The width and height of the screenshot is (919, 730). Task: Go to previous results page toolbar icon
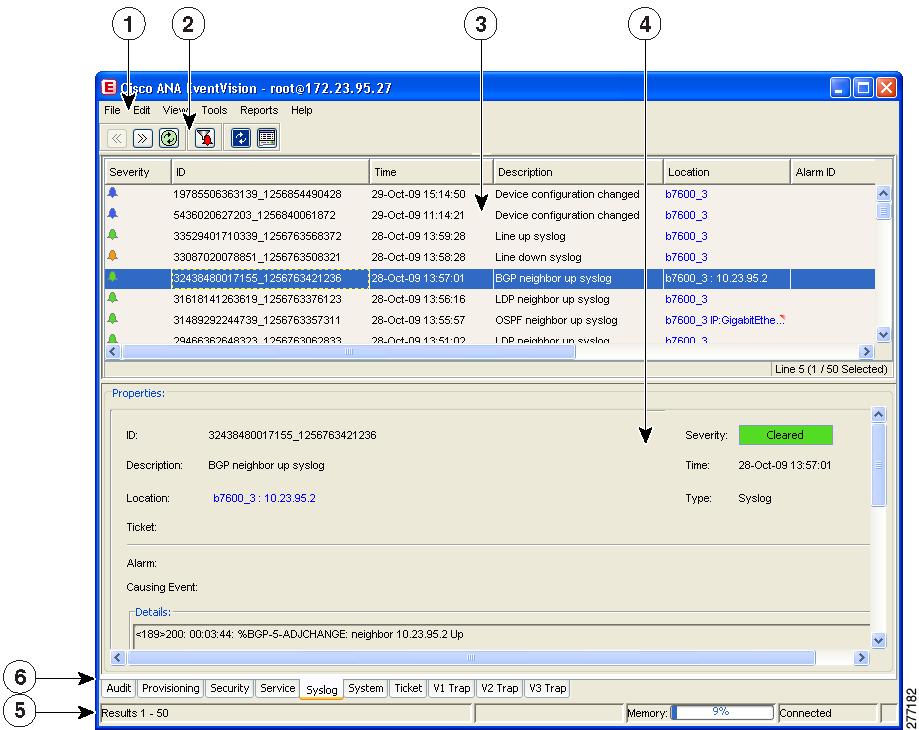click(117, 138)
